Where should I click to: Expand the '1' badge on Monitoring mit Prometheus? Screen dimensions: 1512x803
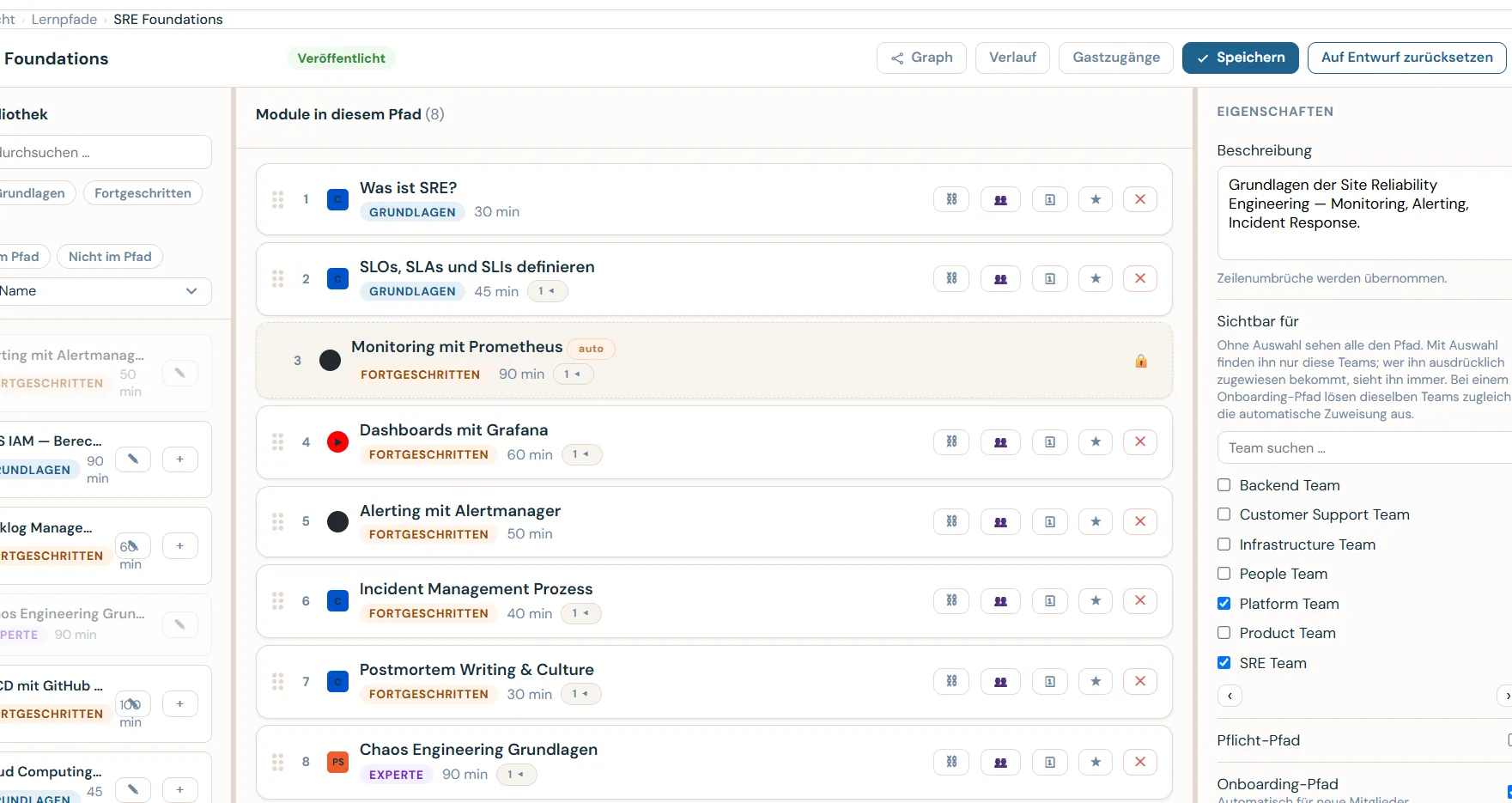(573, 374)
